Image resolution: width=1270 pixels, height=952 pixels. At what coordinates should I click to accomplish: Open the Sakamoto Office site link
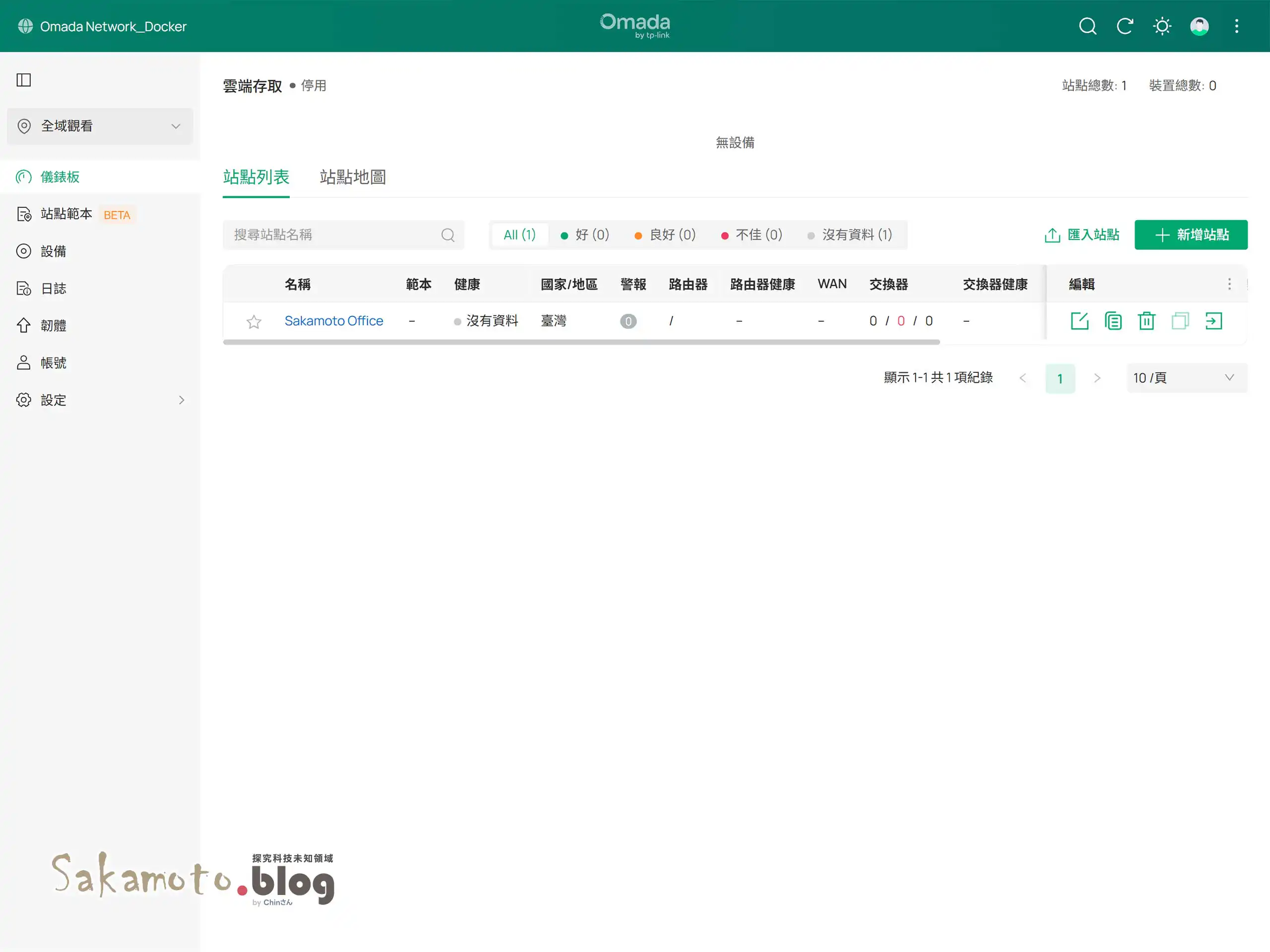click(x=333, y=321)
